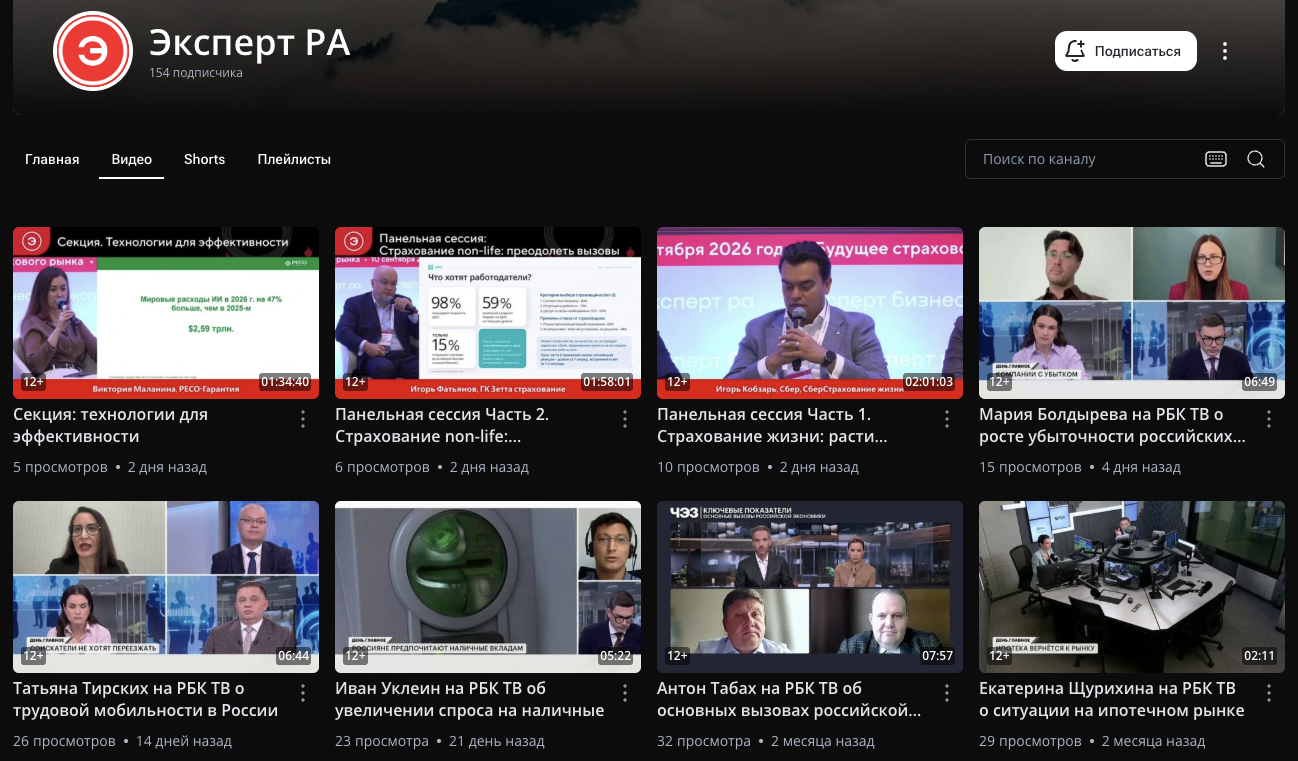
Task: Open options menu for Антон Табах video
Action: pos(947,693)
